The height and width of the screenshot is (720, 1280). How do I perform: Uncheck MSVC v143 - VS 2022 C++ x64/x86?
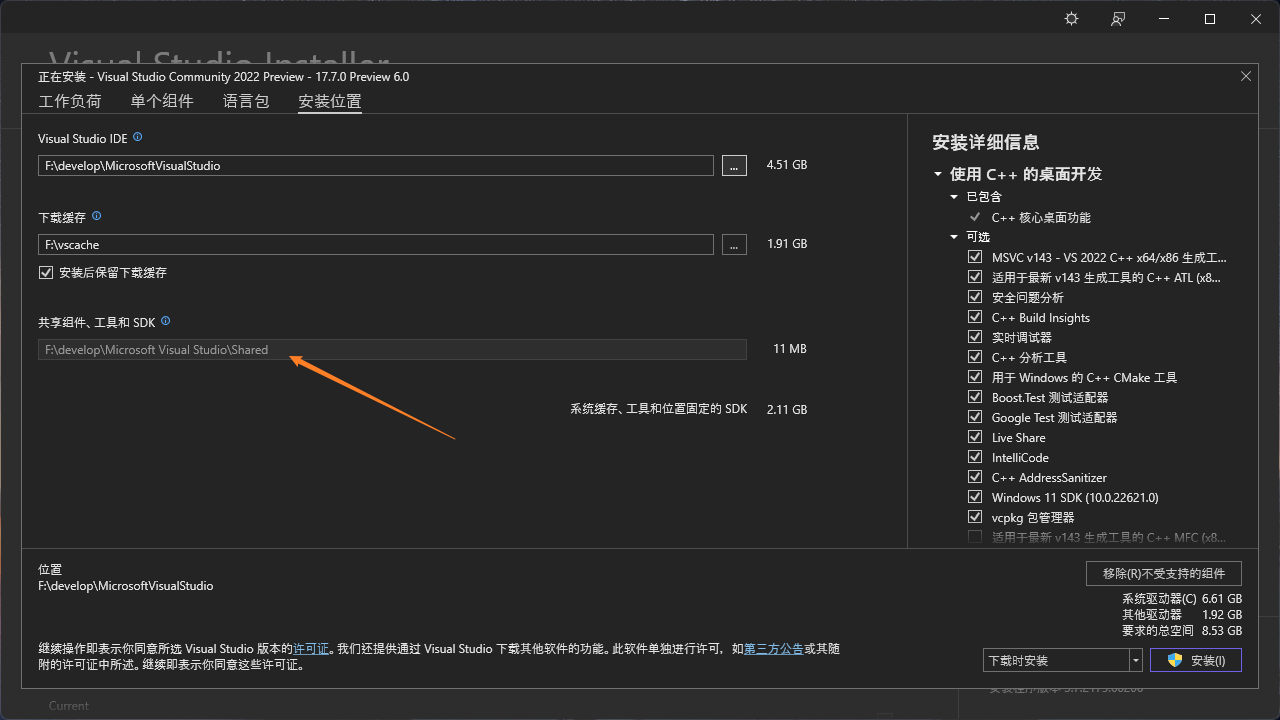coord(975,257)
